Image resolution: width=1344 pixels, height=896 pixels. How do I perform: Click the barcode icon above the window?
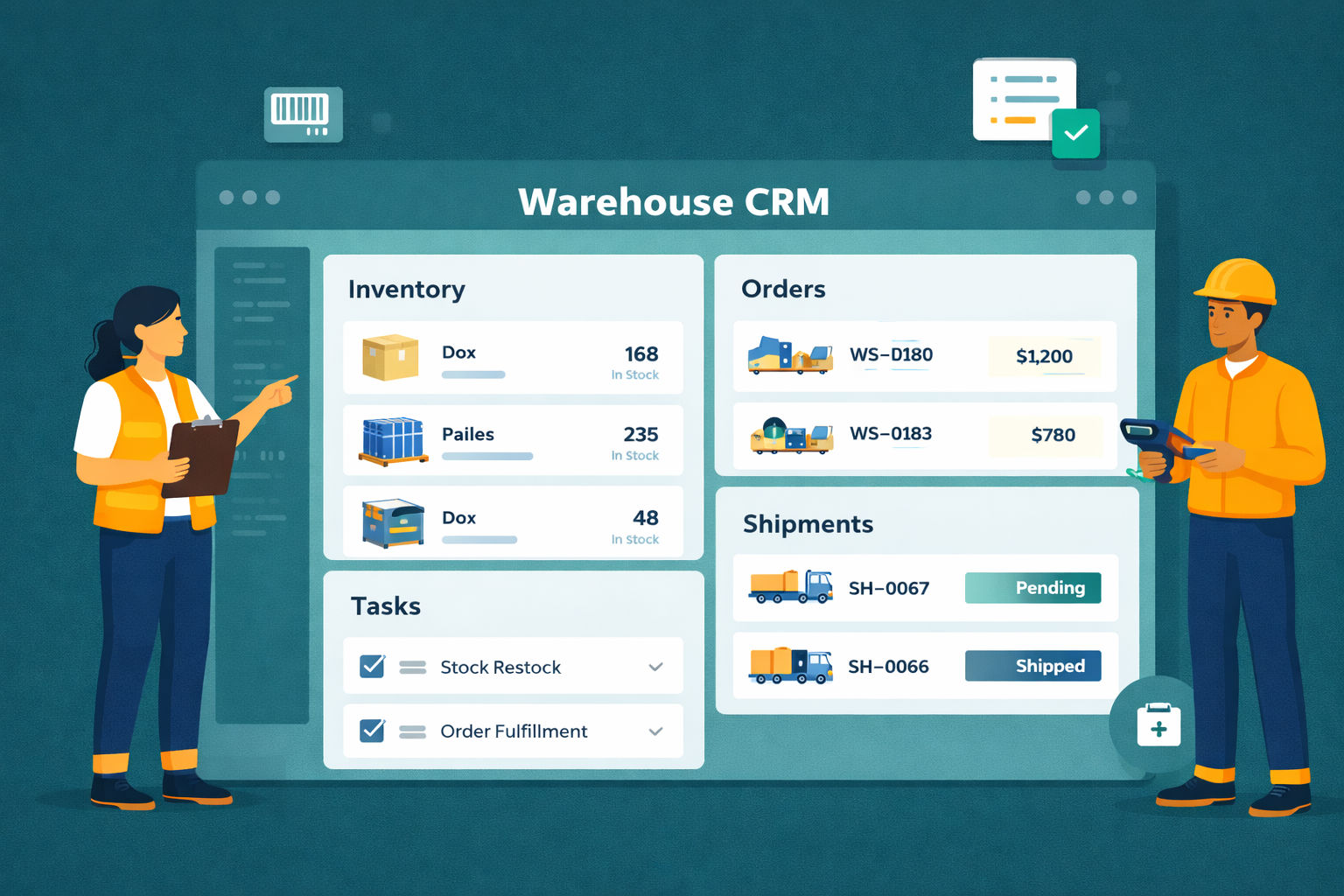pos(303,113)
